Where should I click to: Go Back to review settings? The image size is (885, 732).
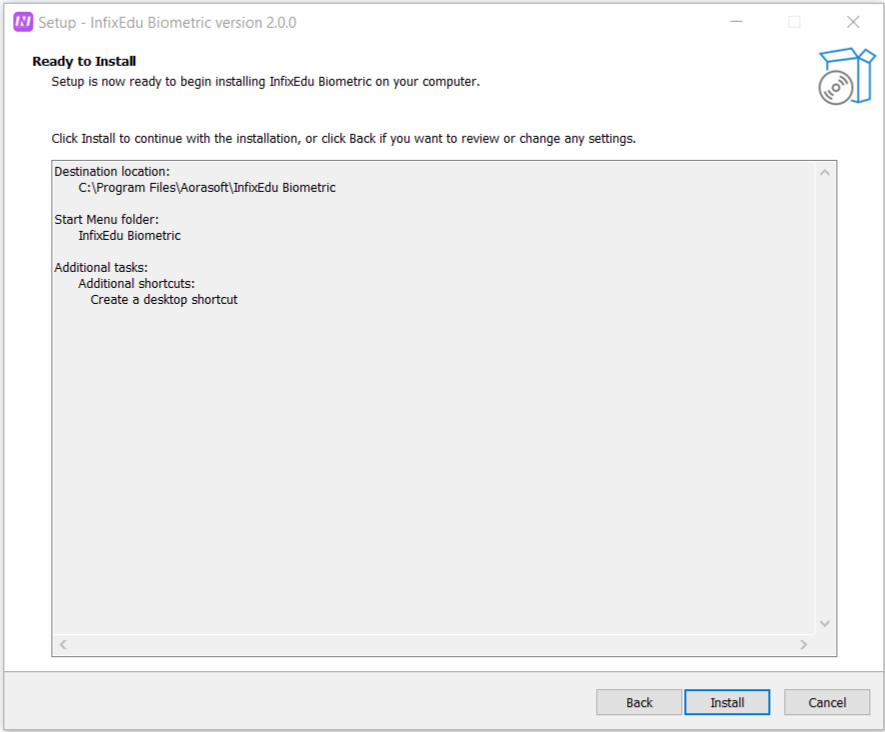coord(639,702)
